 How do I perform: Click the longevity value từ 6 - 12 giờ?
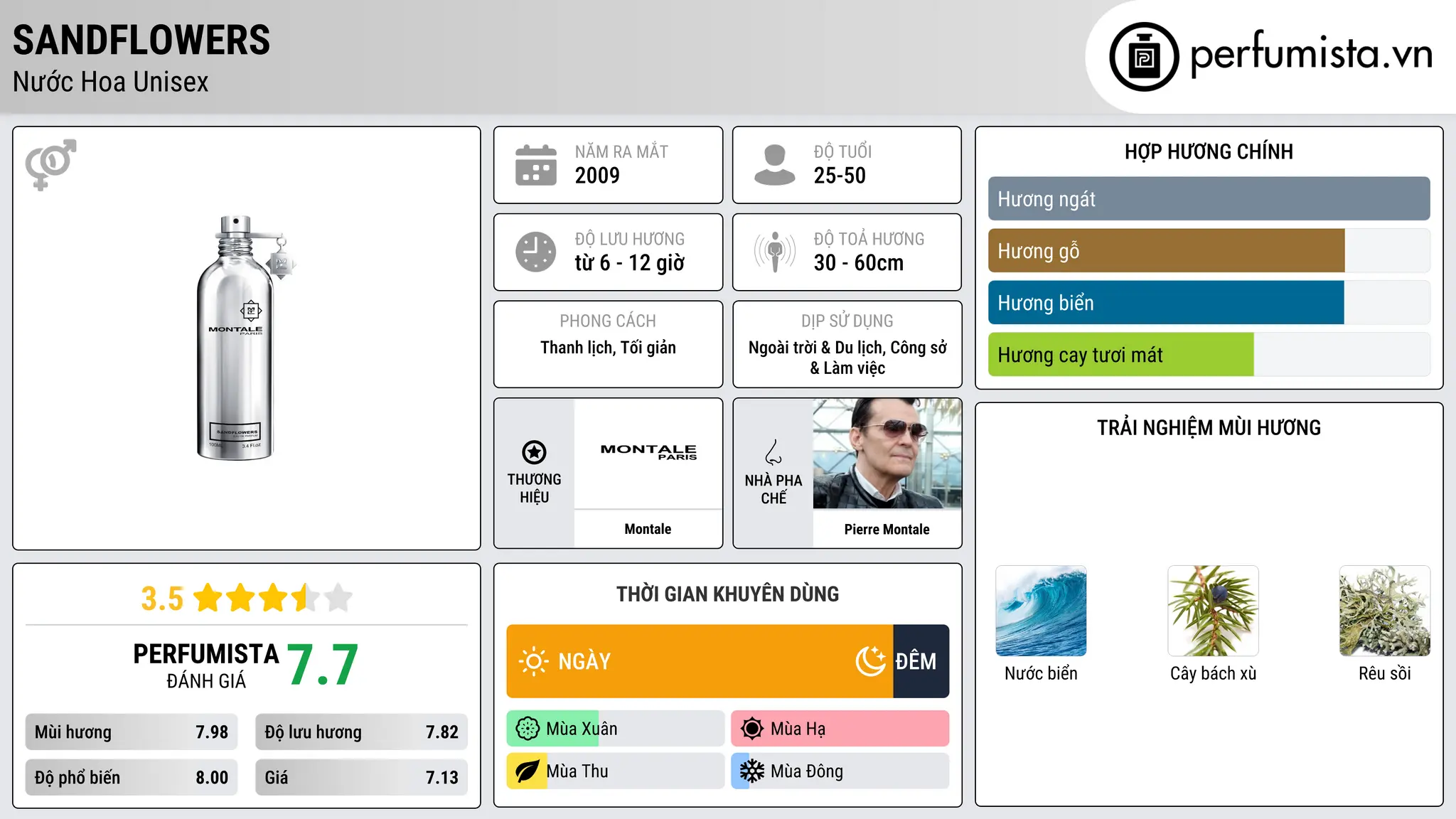point(630,263)
